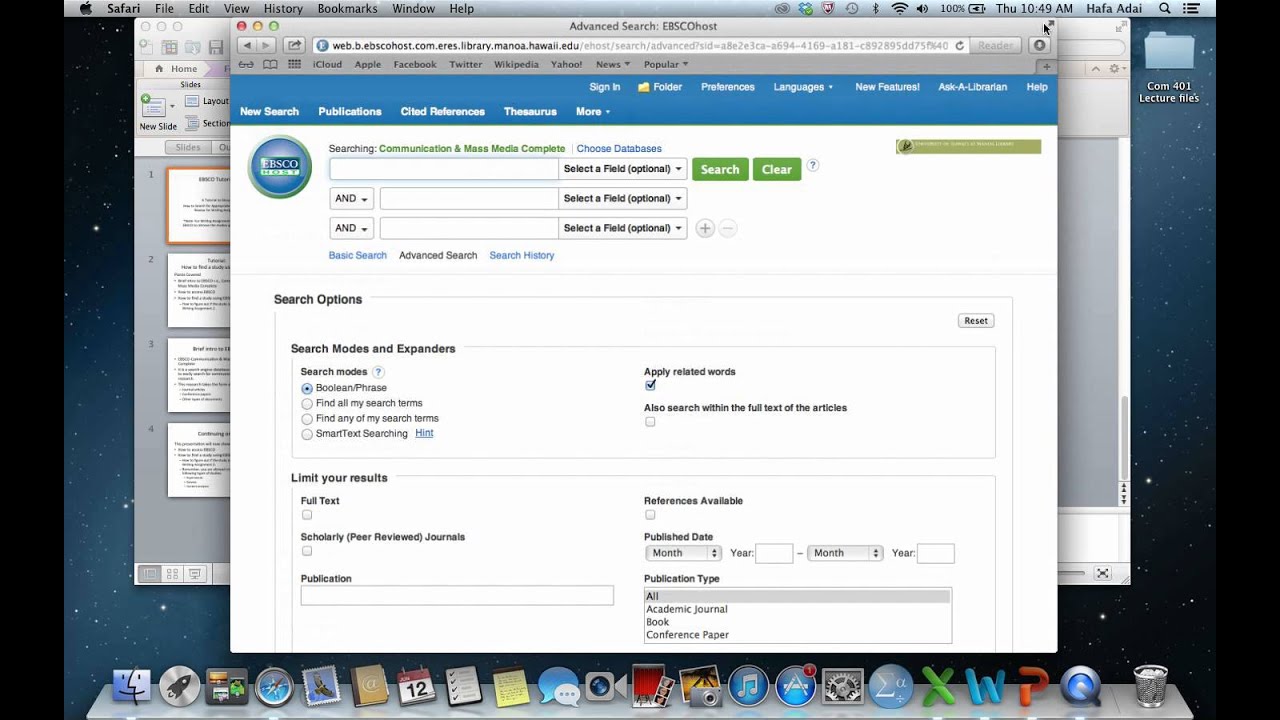The height and width of the screenshot is (720, 1280).
Task: Toggle Apply related words checkbox
Action: pos(650,385)
